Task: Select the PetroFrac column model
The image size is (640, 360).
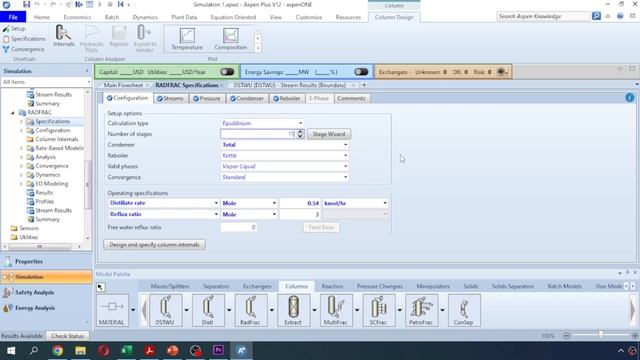Action: point(421,310)
